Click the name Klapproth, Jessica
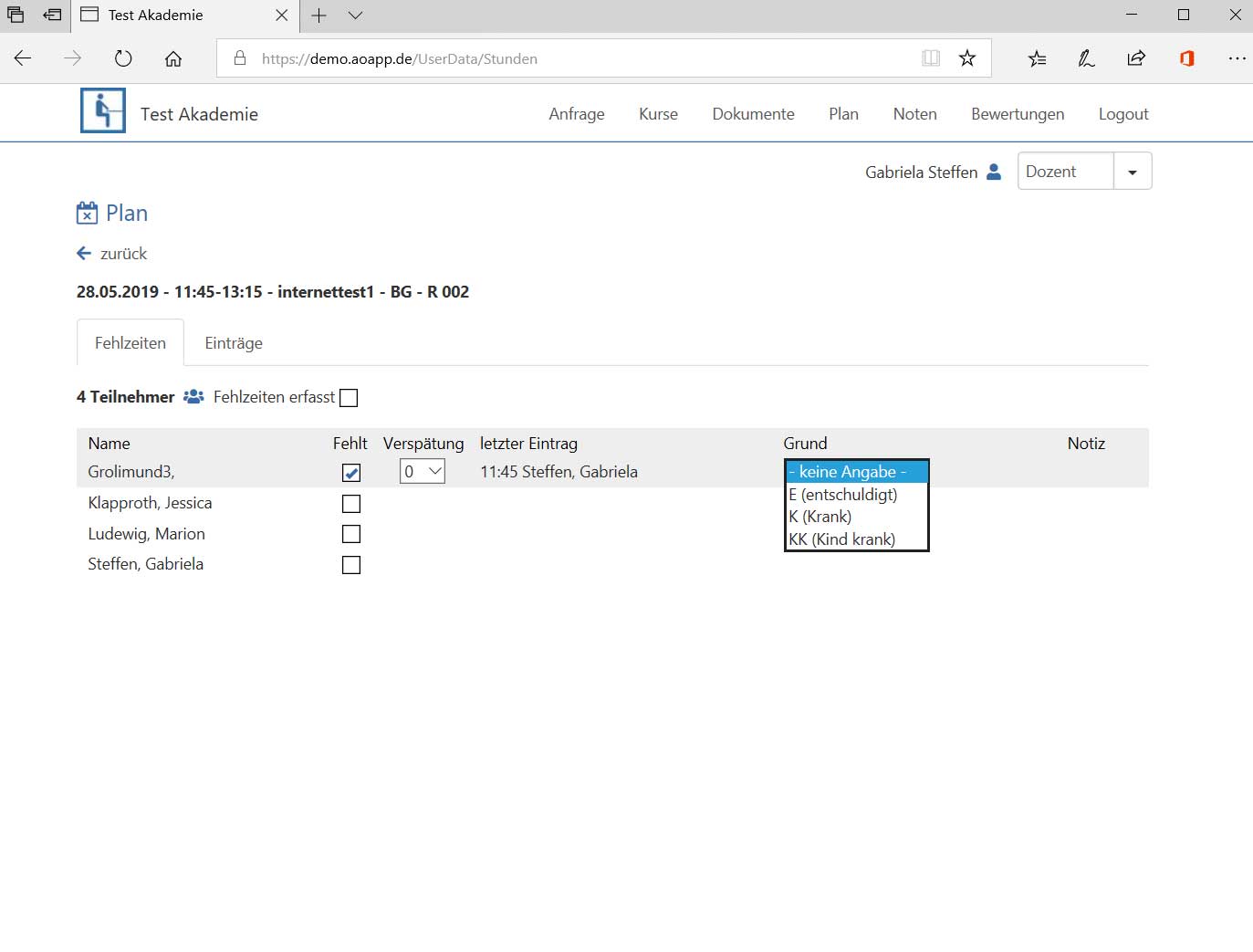This screenshot has height=952, width=1253. 150,503
